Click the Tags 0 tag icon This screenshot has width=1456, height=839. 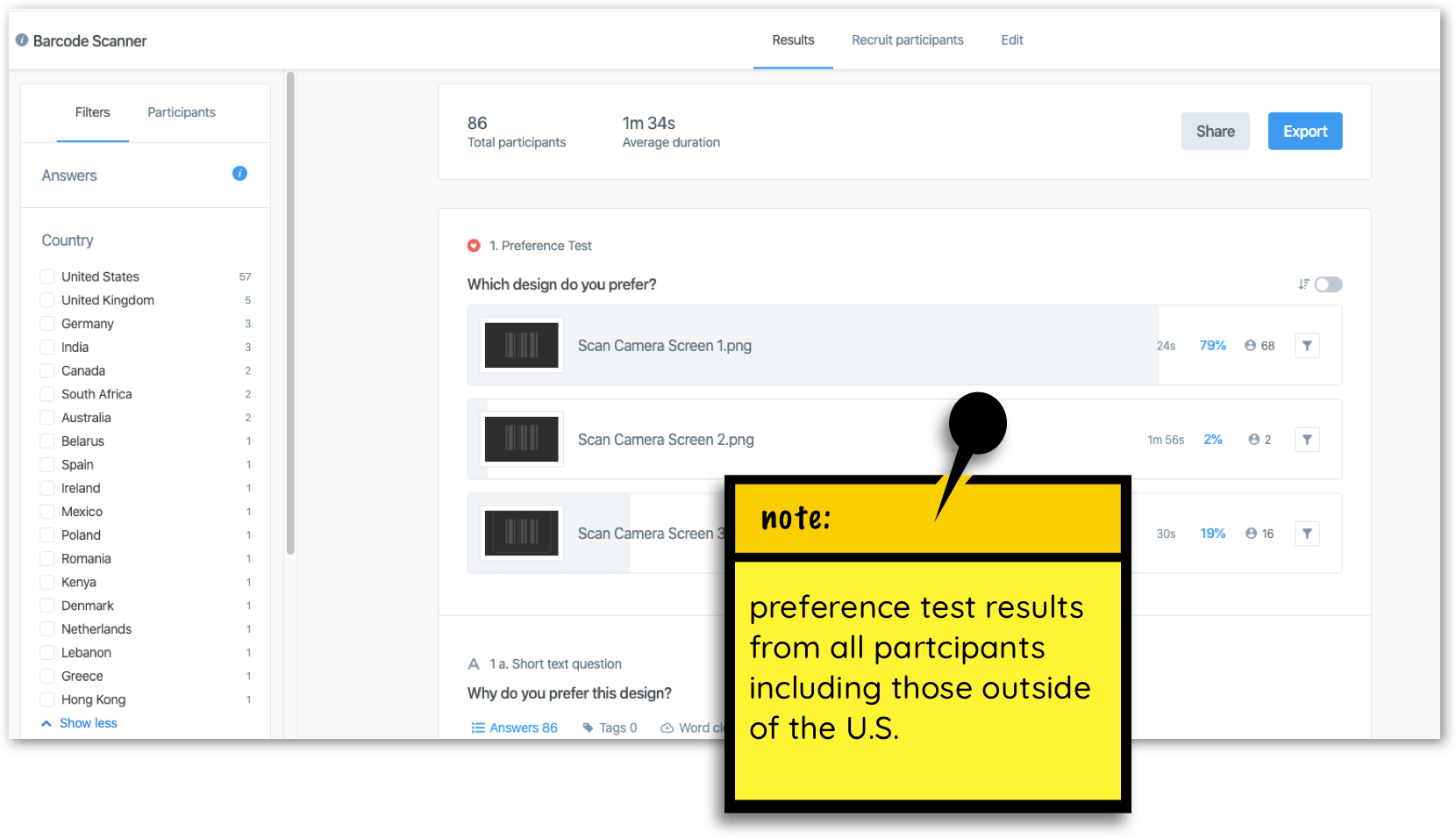pyautogui.click(x=589, y=728)
